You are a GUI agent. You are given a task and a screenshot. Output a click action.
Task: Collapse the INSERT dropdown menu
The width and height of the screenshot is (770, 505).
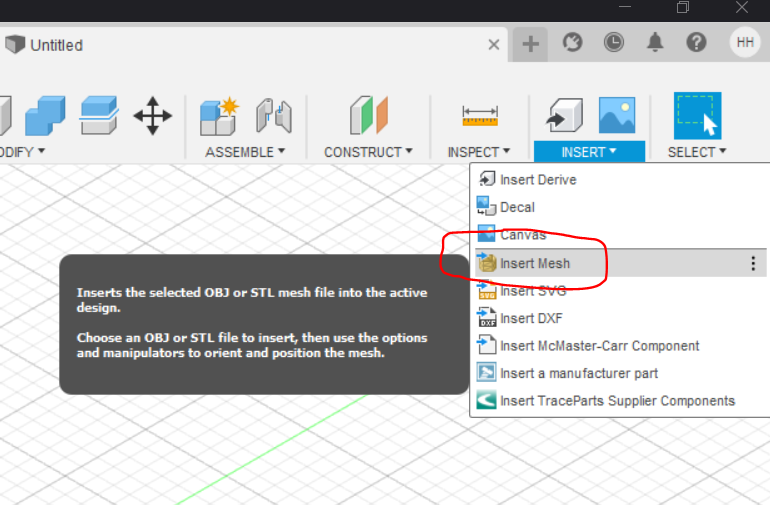pyautogui.click(x=589, y=152)
